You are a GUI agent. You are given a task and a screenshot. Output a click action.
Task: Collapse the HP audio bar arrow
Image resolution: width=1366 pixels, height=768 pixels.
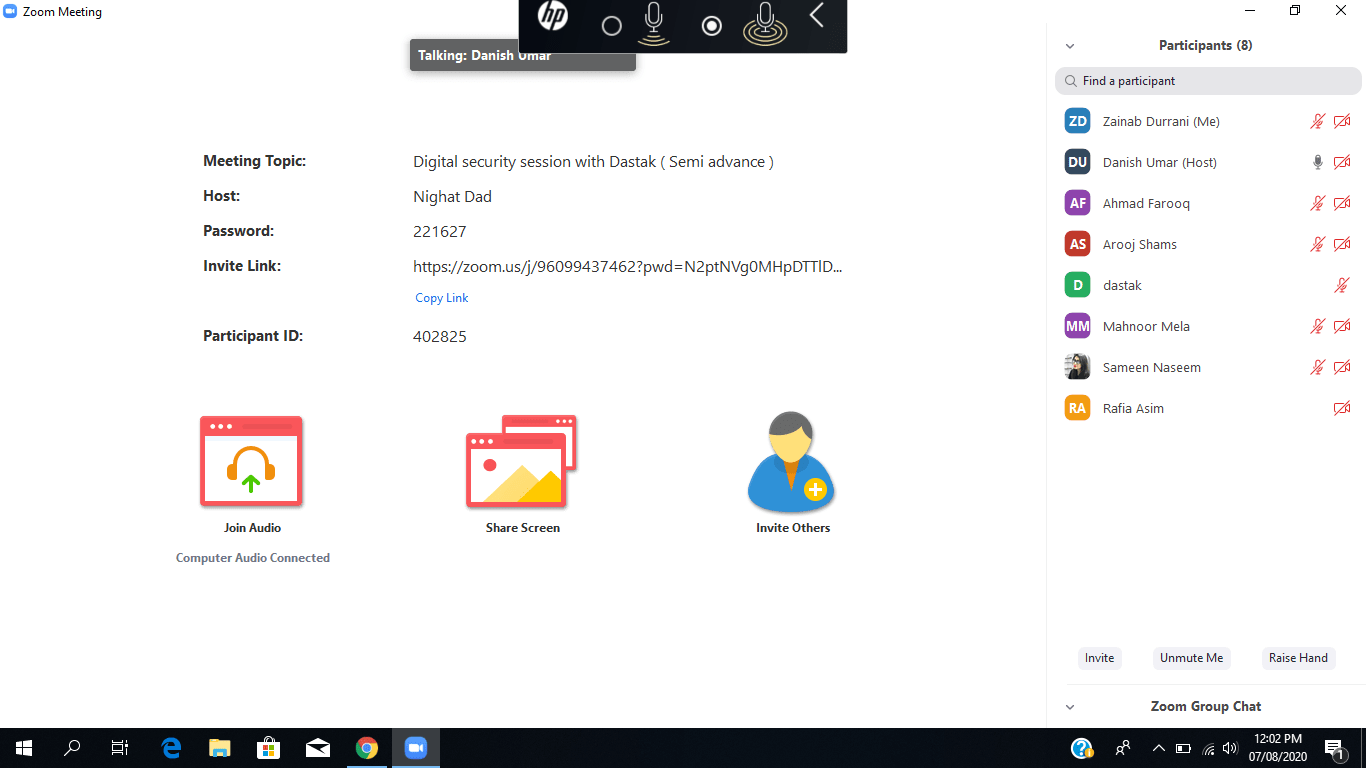pos(817,16)
